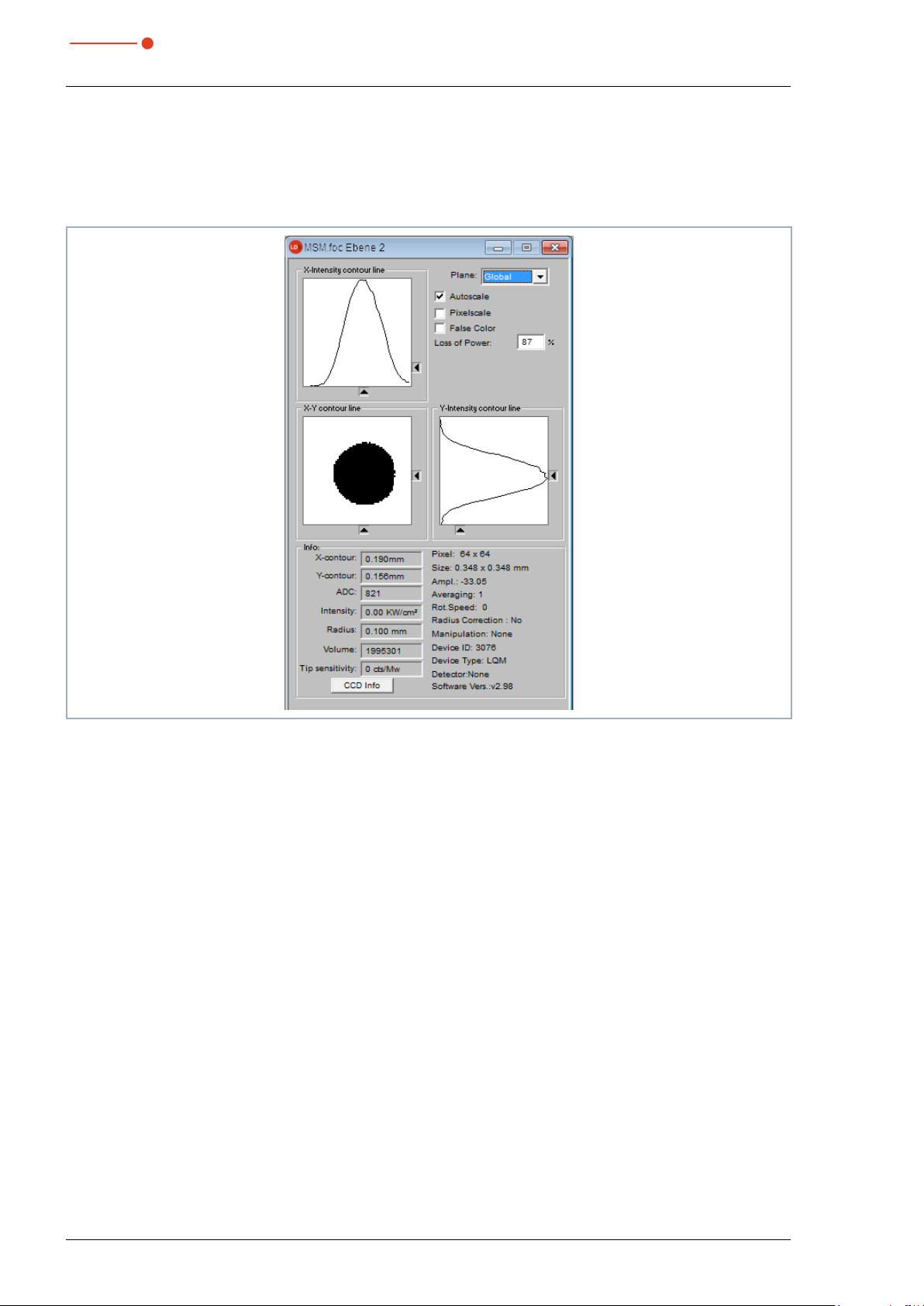924x1306 pixels.
Task: Click the 'Device ID: 3076' text
Action: 464,647
